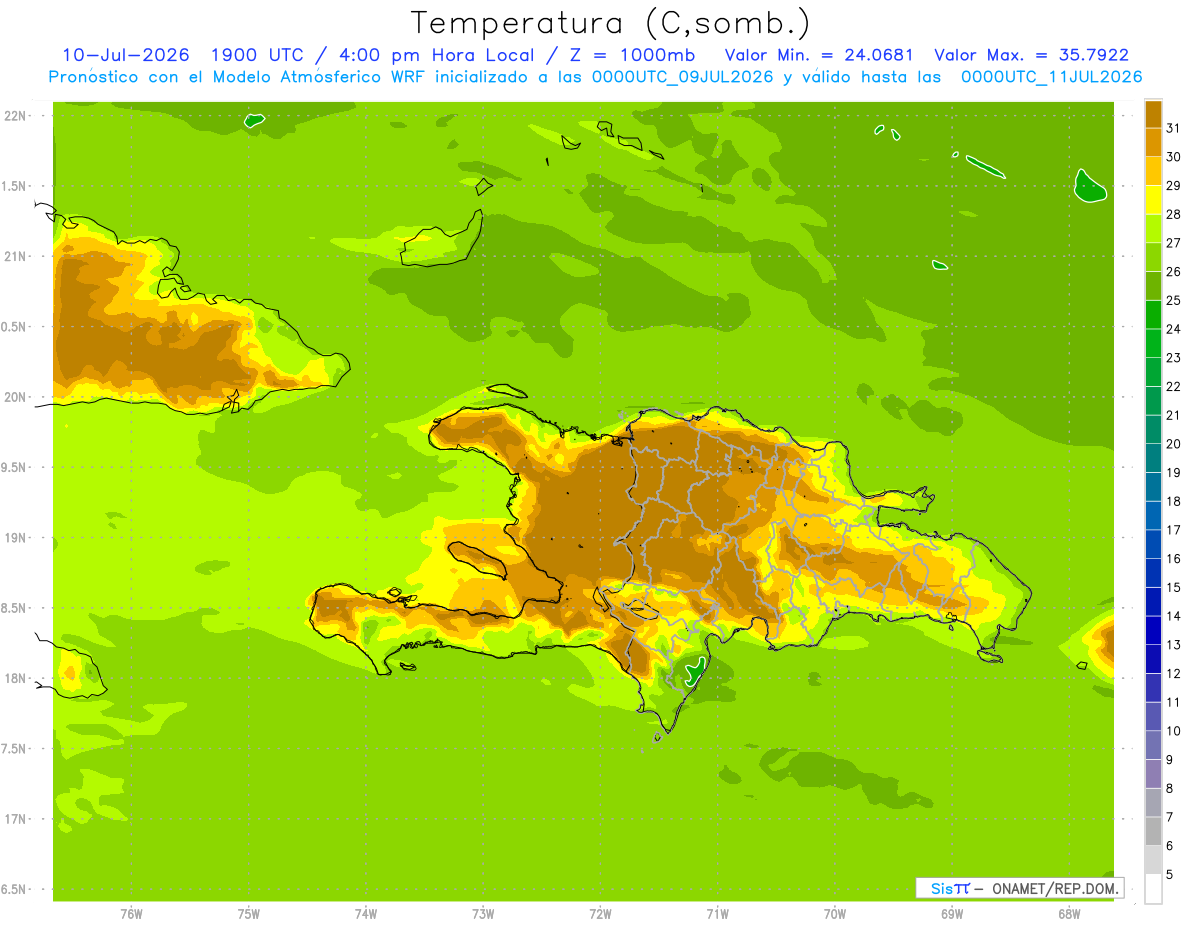This screenshot has width=1200, height=927.
Task: Click the 19N latitude axis label
Action: 17,538
